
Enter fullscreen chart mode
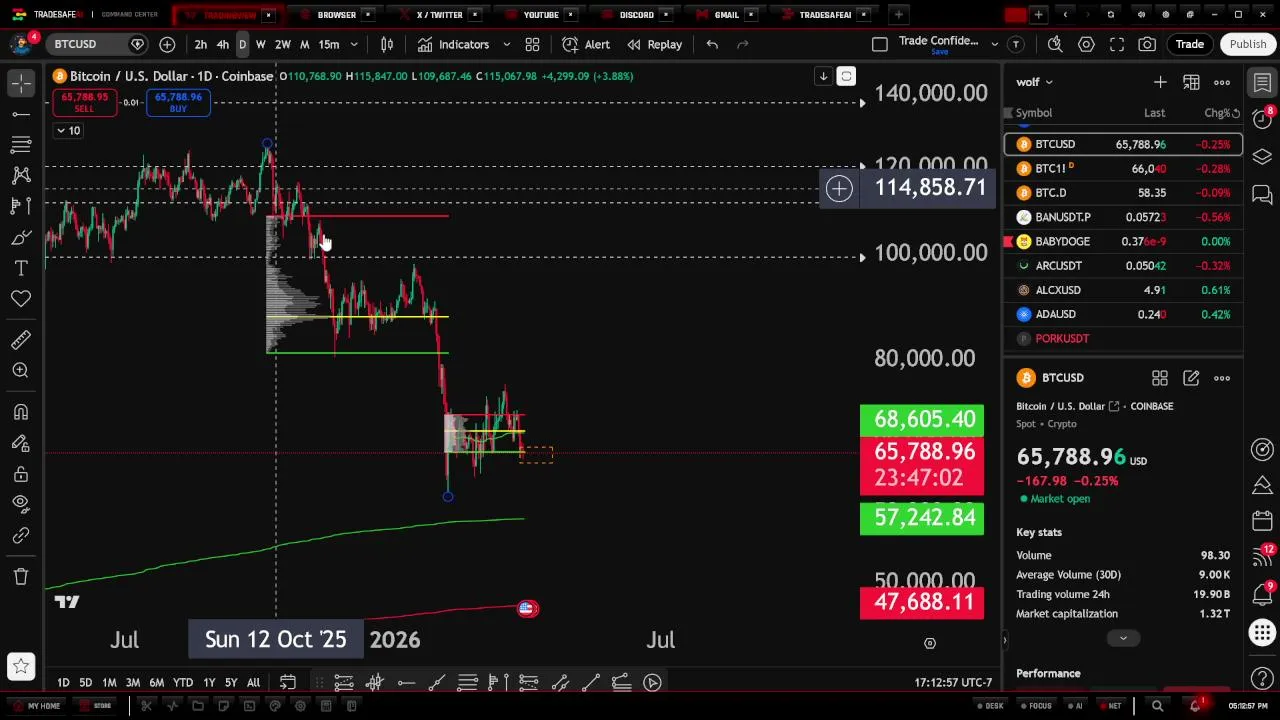[1117, 44]
